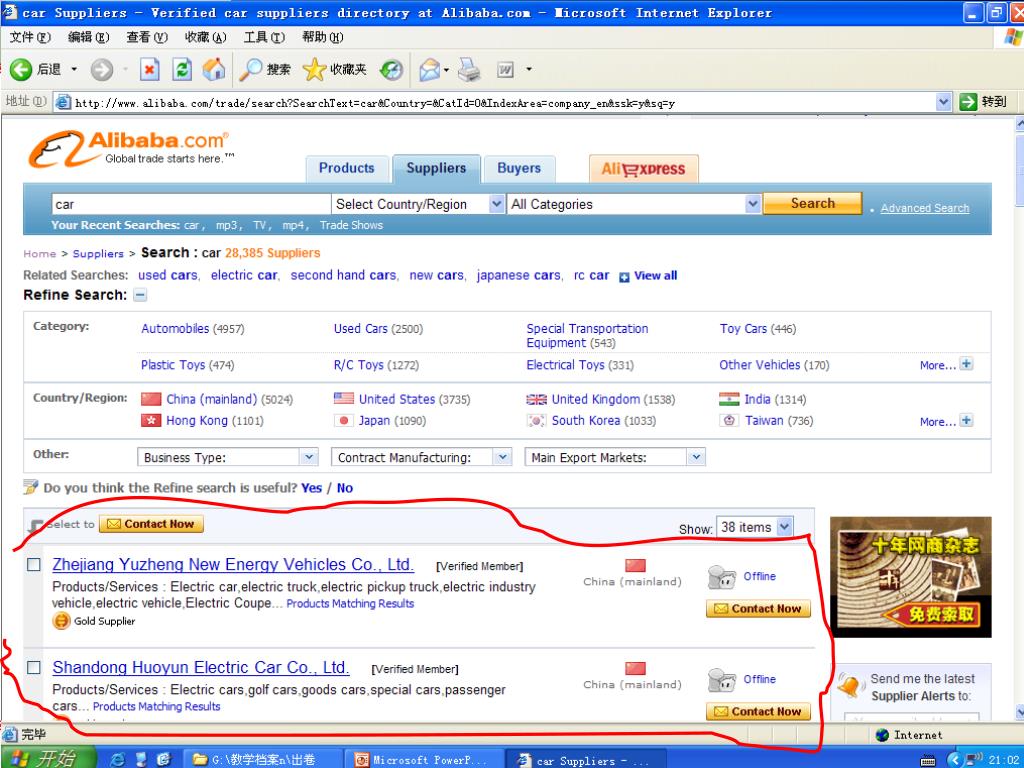Click the 开始 Start button
Image resolution: width=1024 pixels, height=768 pixels.
pos(47,758)
